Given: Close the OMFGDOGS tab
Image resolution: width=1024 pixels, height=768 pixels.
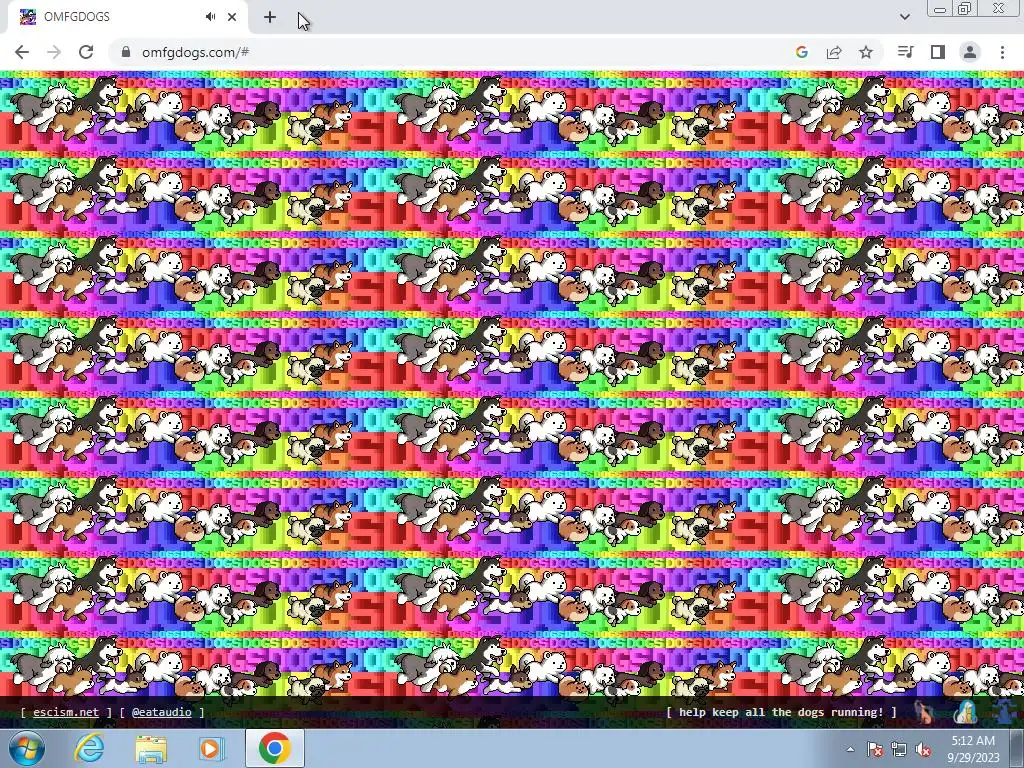Looking at the screenshot, I should click(232, 17).
